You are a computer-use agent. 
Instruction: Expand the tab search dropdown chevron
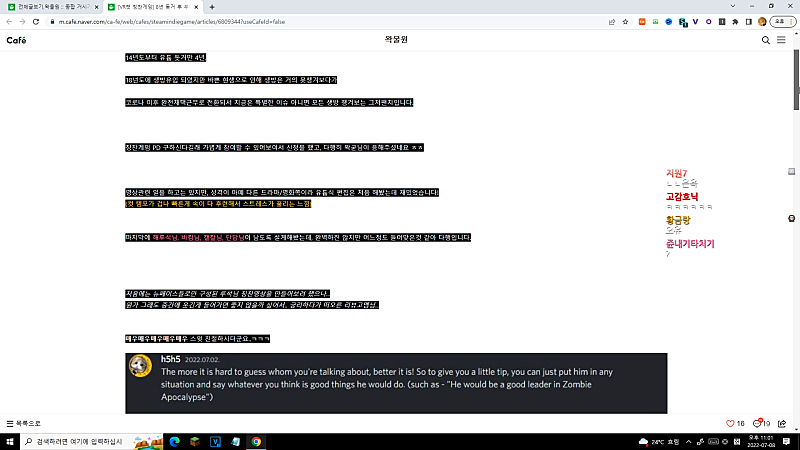click(x=733, y=6)
